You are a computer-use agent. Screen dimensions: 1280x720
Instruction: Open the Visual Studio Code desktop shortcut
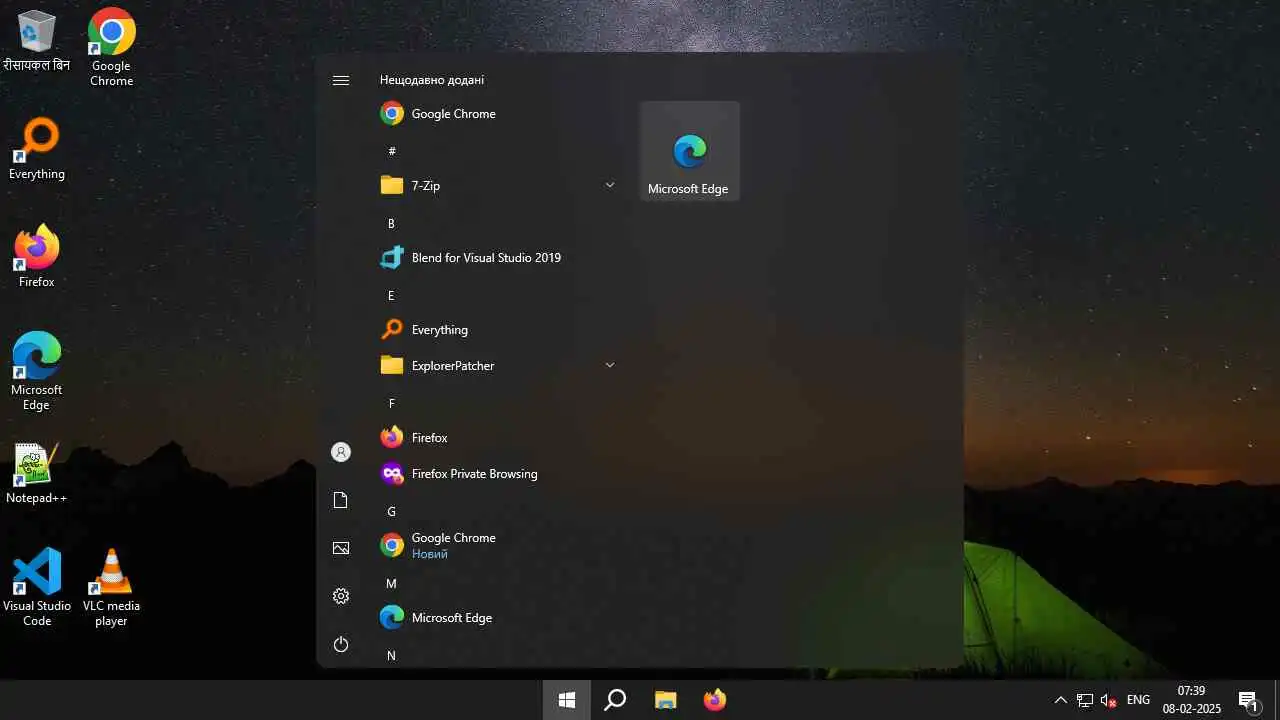[36, 587]
